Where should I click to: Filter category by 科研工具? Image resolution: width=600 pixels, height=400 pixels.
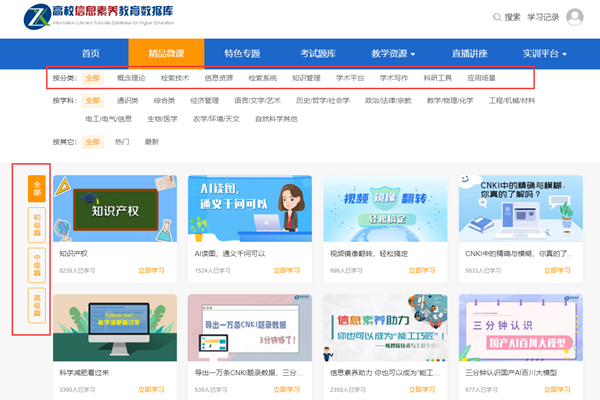pyautogui.click(x=438, y=78)
